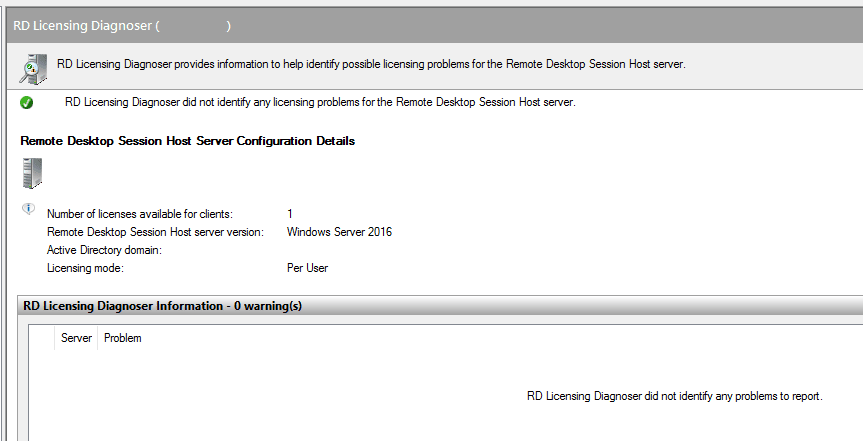The width and height of the screenshot is (863, 441).
Task: Click the 'Configuration Details' bold section heading
Action: 187,141
